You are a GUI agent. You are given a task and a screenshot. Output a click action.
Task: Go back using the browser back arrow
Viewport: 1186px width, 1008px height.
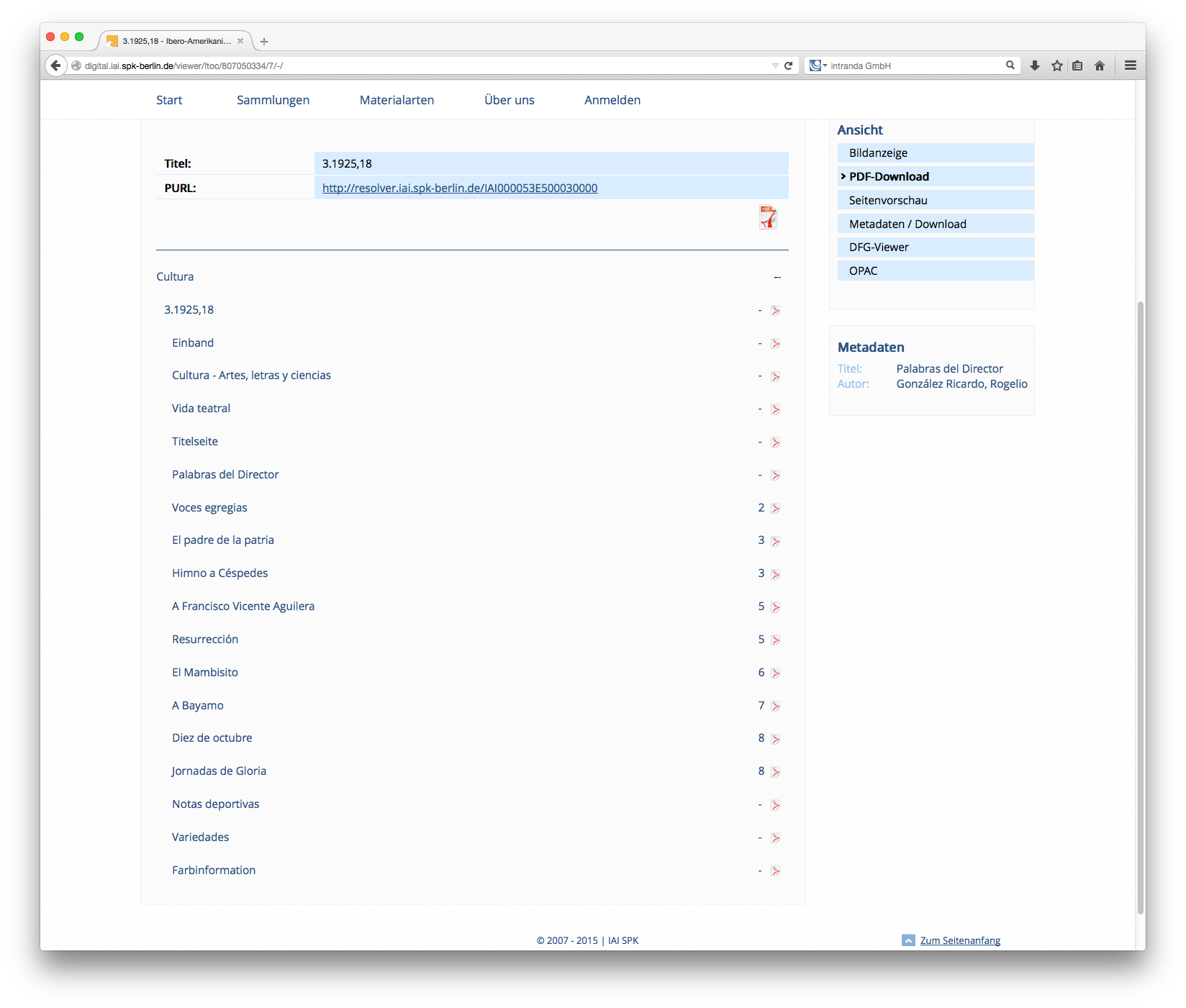coord(55,65)
